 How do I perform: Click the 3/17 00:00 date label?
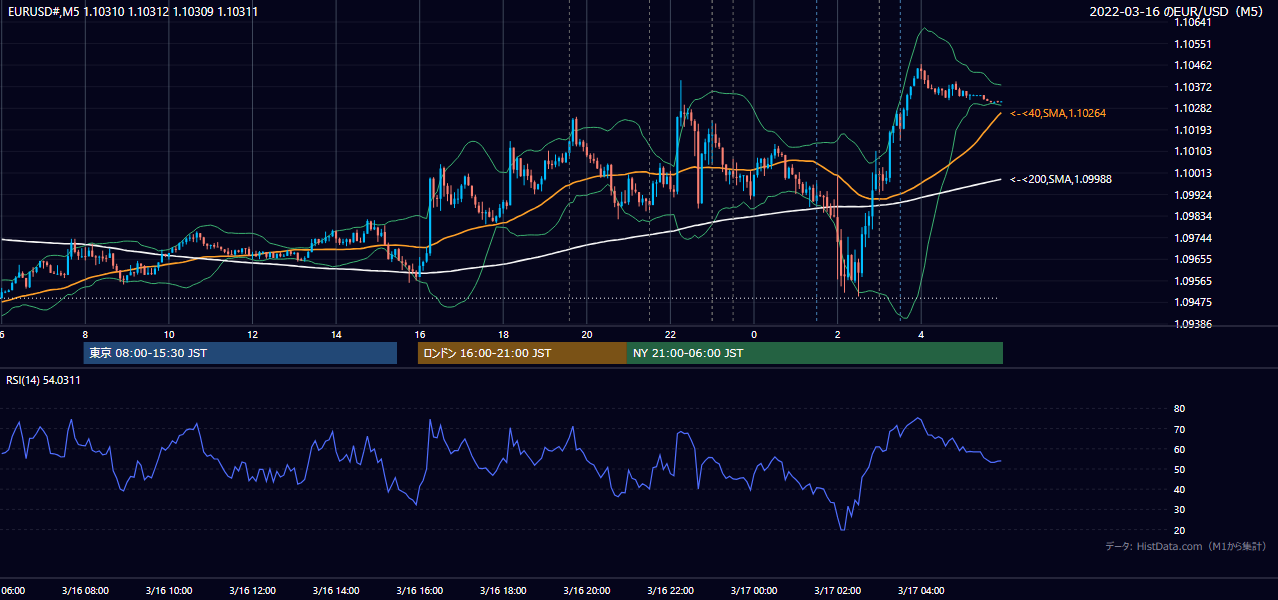754,591
